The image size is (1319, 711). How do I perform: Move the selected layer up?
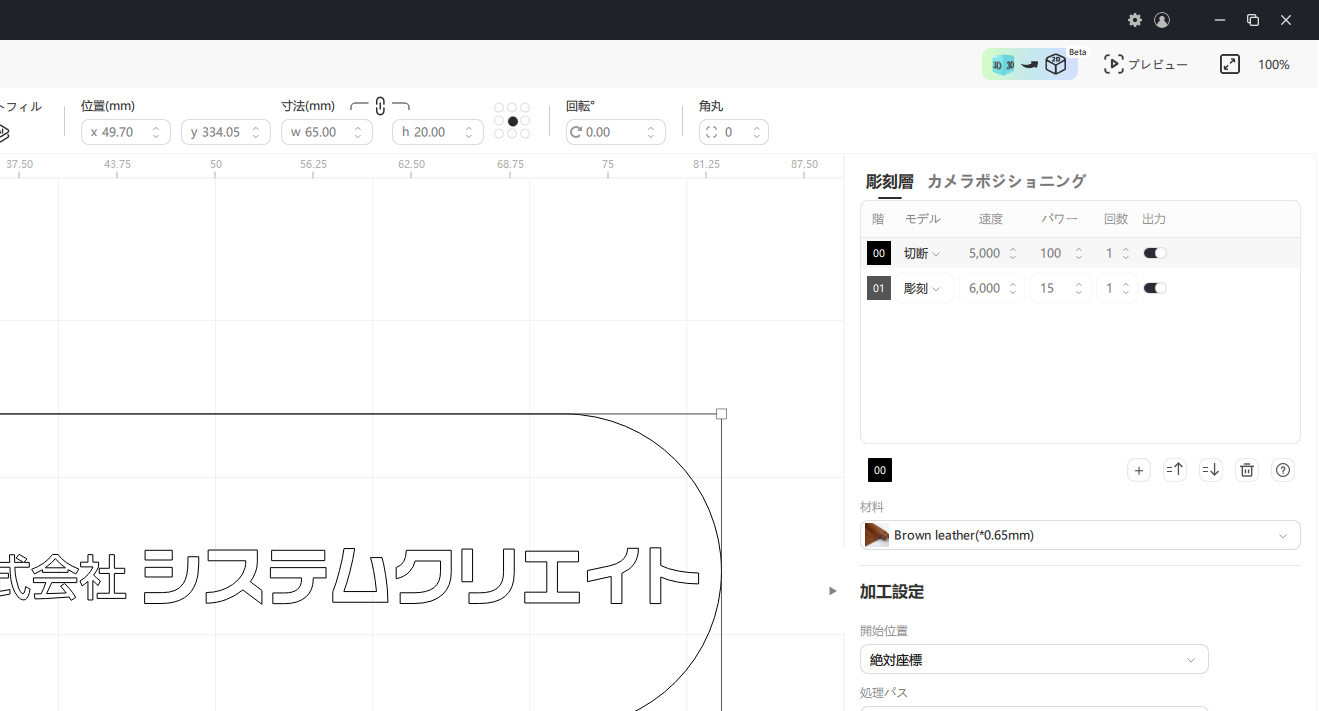1175,470
